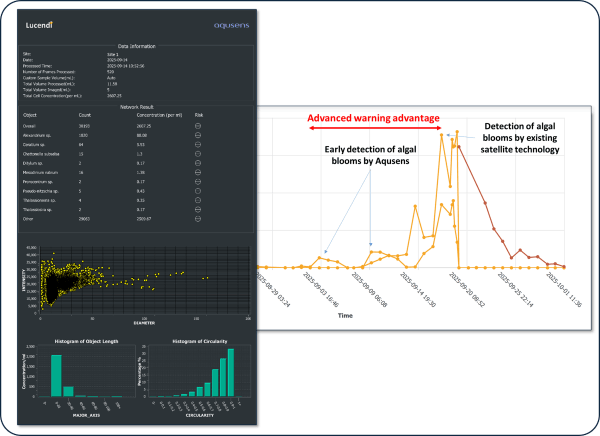Click the satellite technology detection annotation text
This screenshot has height=436, width=600.
coord(512,137)
